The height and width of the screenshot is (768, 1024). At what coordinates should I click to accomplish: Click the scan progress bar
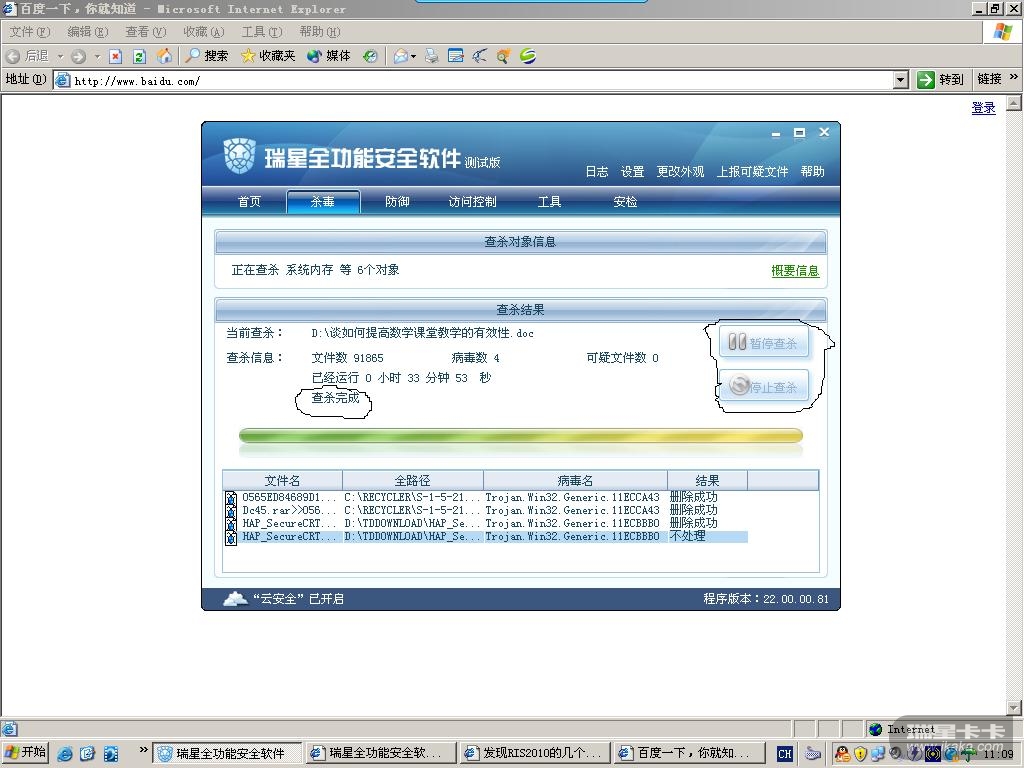pos(520,436)
